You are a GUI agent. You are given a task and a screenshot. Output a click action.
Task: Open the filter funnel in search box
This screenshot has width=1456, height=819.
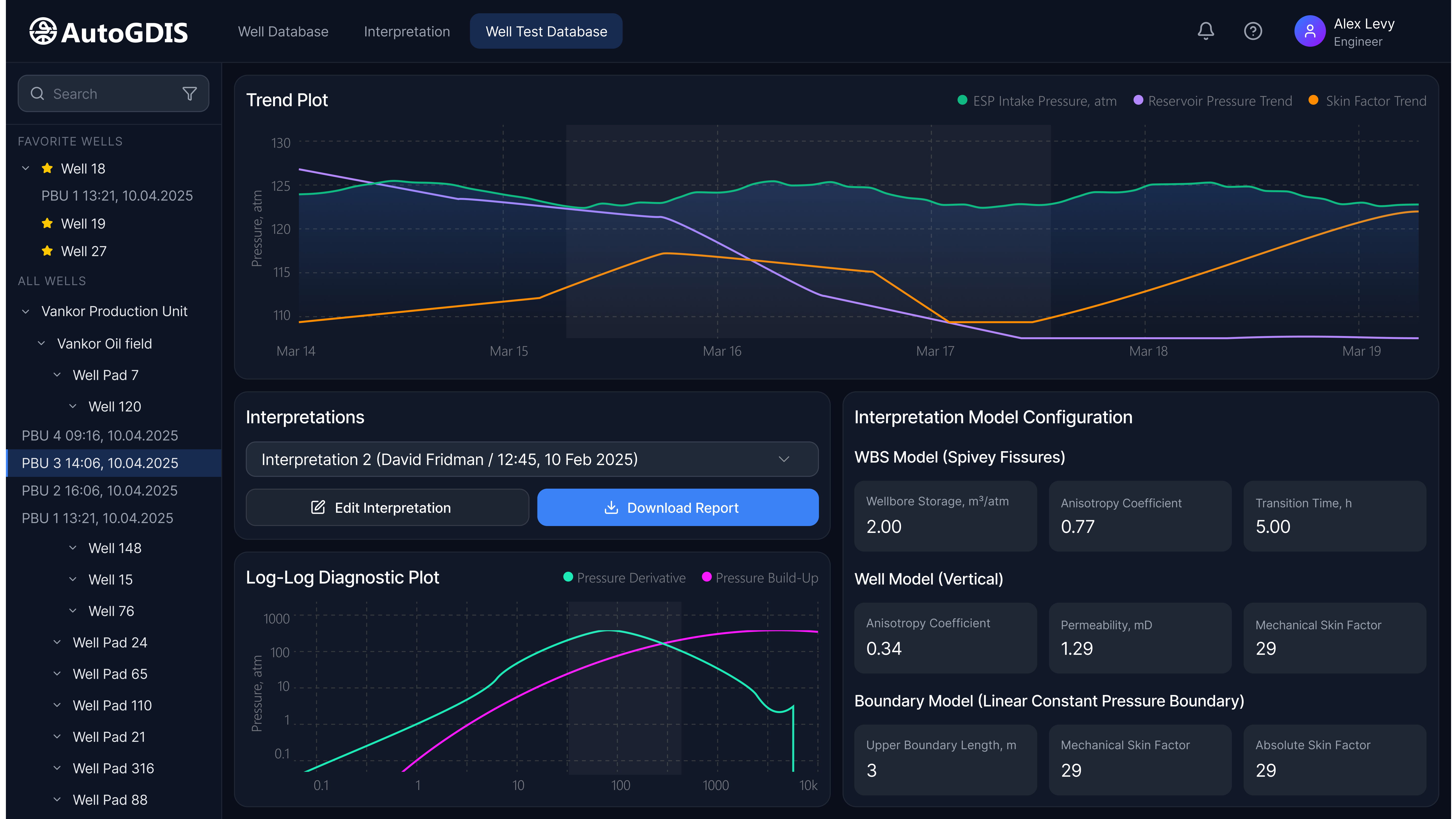(x=190, y=94)
